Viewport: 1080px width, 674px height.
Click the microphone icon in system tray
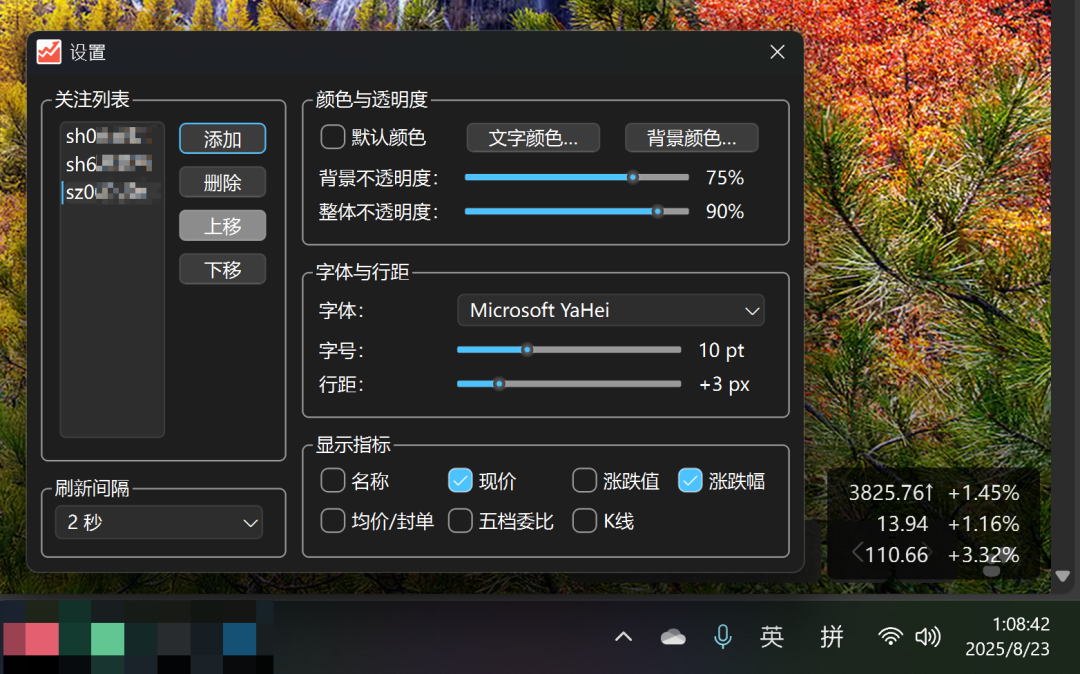tap(723, 637)
